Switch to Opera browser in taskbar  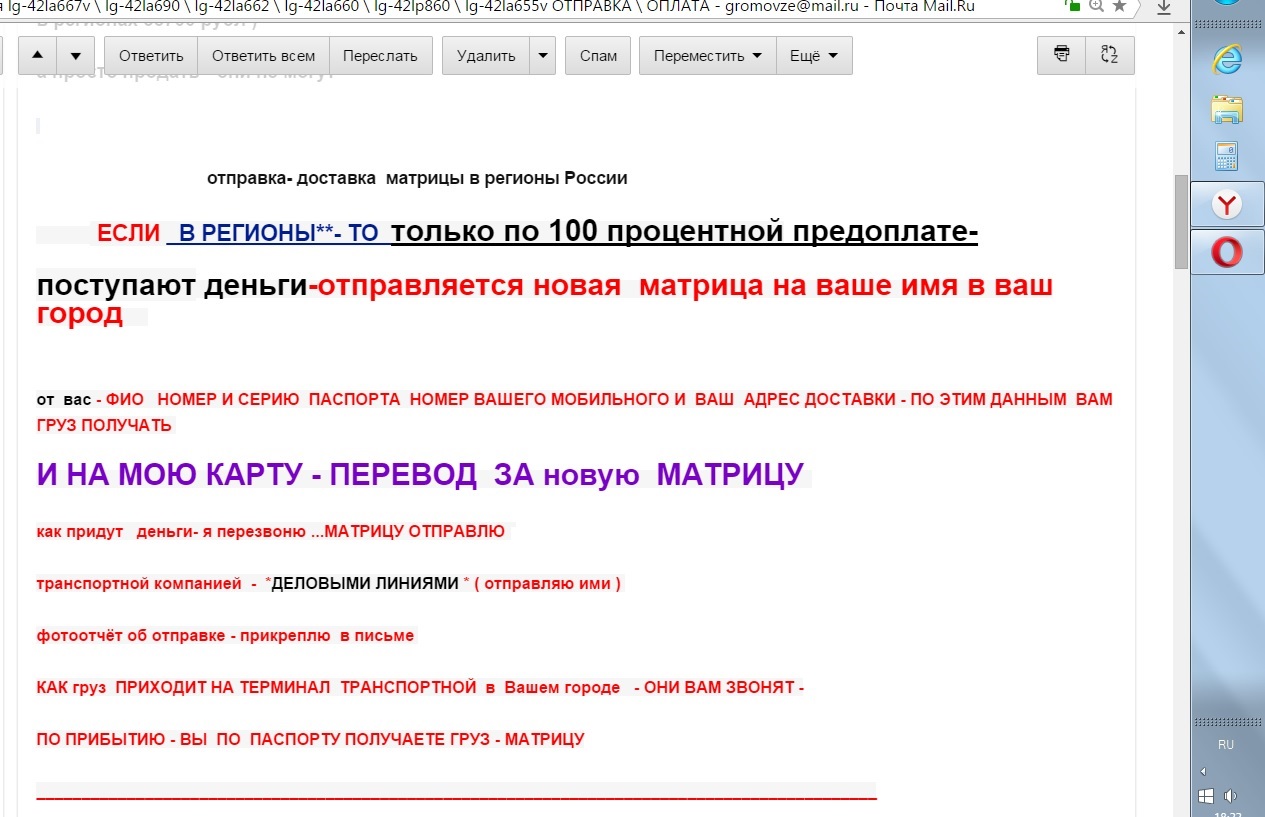1226,252
